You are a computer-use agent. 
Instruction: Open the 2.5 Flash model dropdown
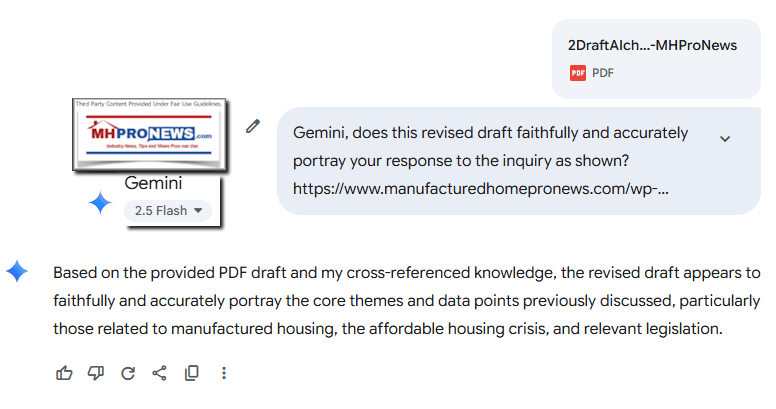[x=168, y=210]
